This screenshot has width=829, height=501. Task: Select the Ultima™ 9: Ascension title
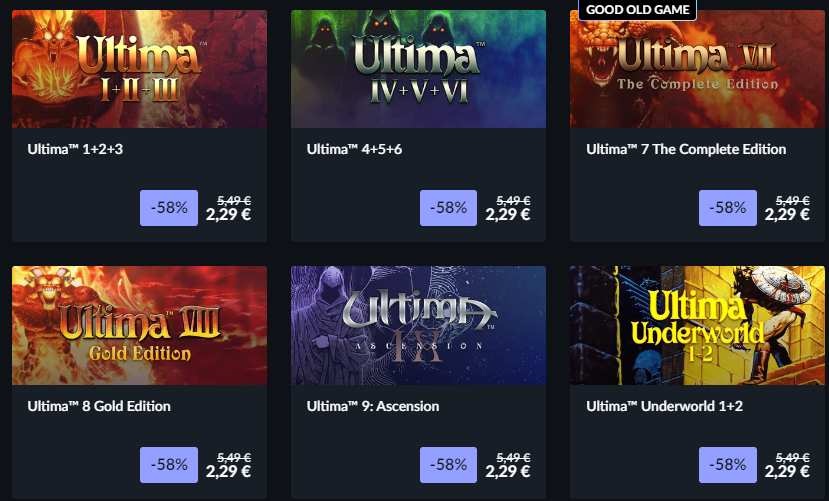pyautogui.click(x=373, y=406)
